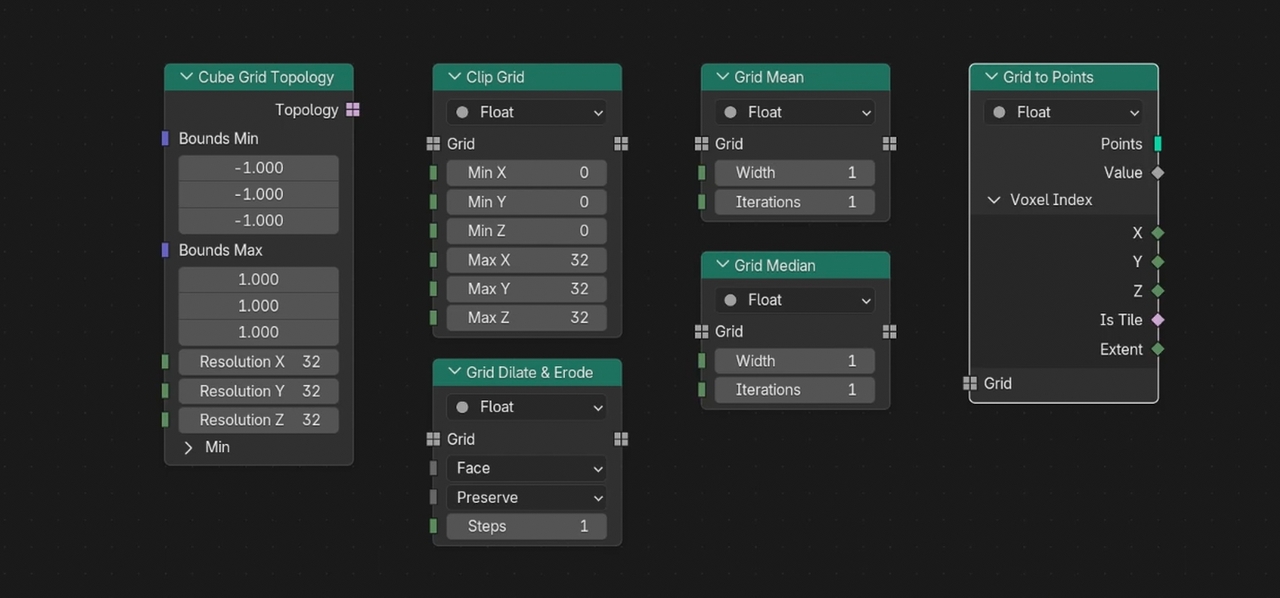This screenshot has width=1280, height=598.
Task: Click the Is Tile output socket on Grid to Points
Action: tap(1158, 320)
